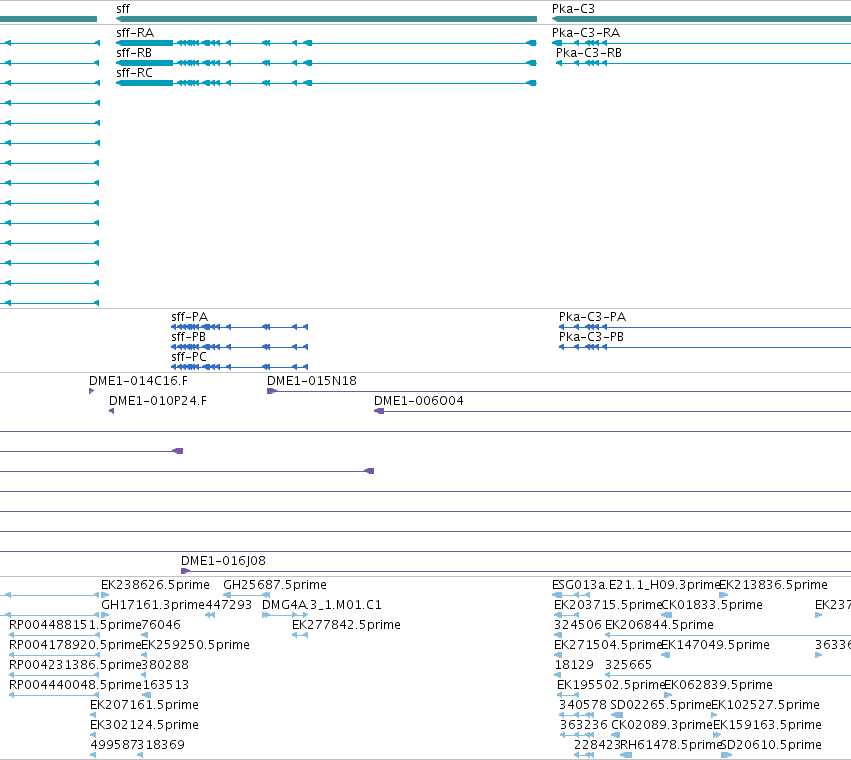The height and width of the screenshot is (760, 851).
Task: Click the EK203715.5prime EST label
Action: 608,605
